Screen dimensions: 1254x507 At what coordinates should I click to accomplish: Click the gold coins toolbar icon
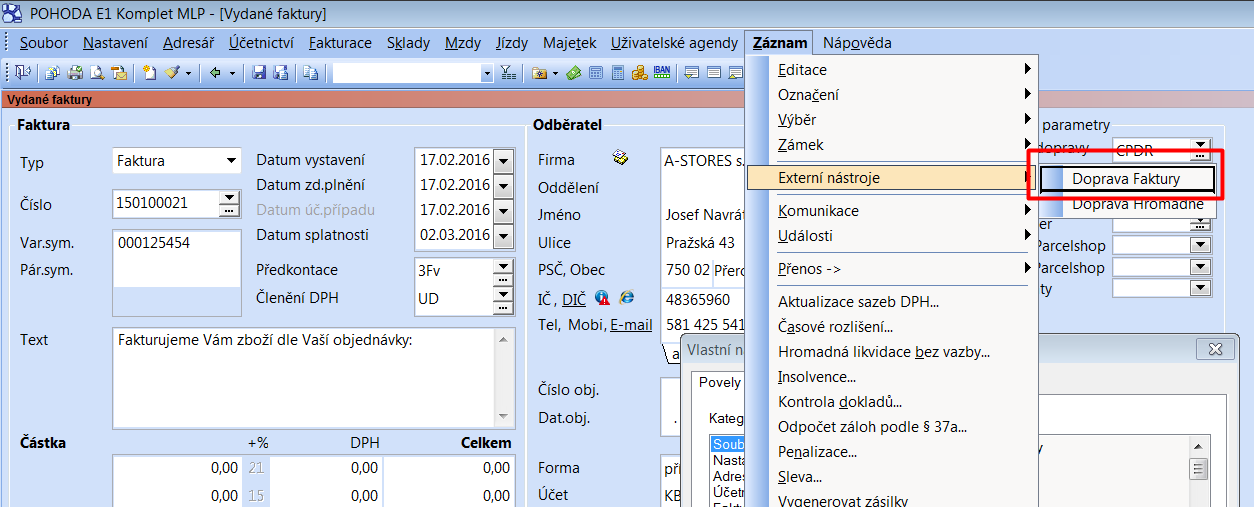[x=639, y=72]
